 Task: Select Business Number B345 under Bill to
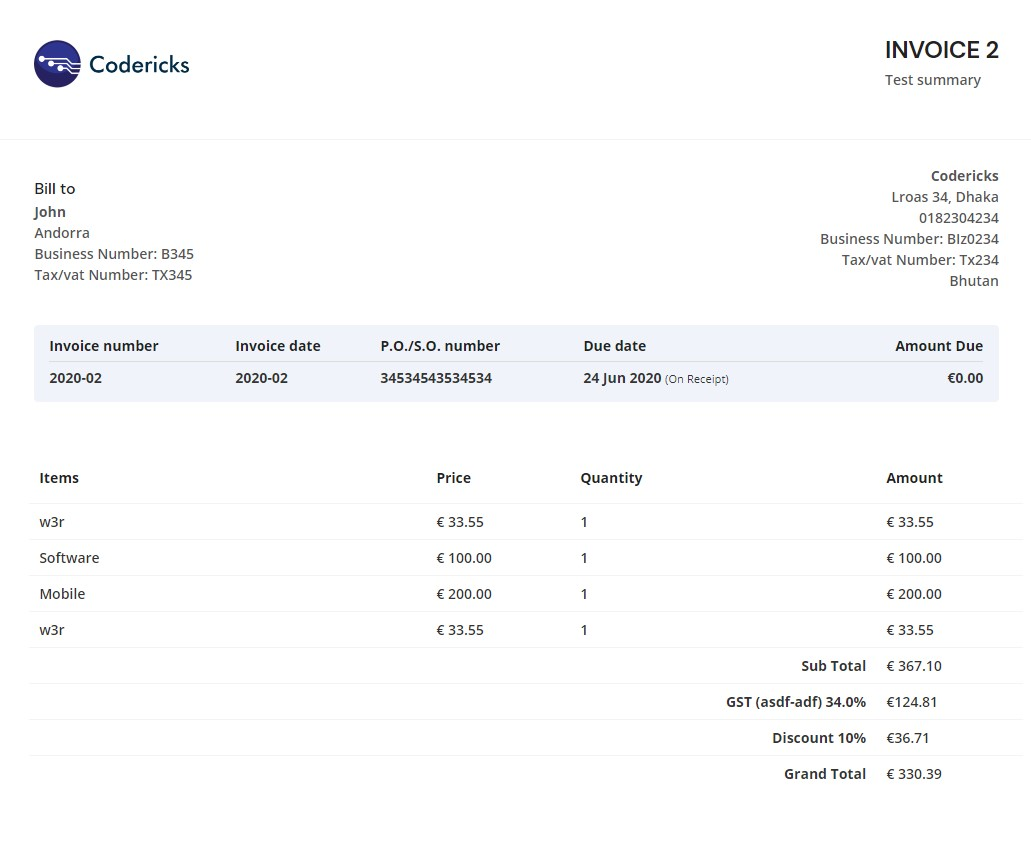click(x=114, y=254)
